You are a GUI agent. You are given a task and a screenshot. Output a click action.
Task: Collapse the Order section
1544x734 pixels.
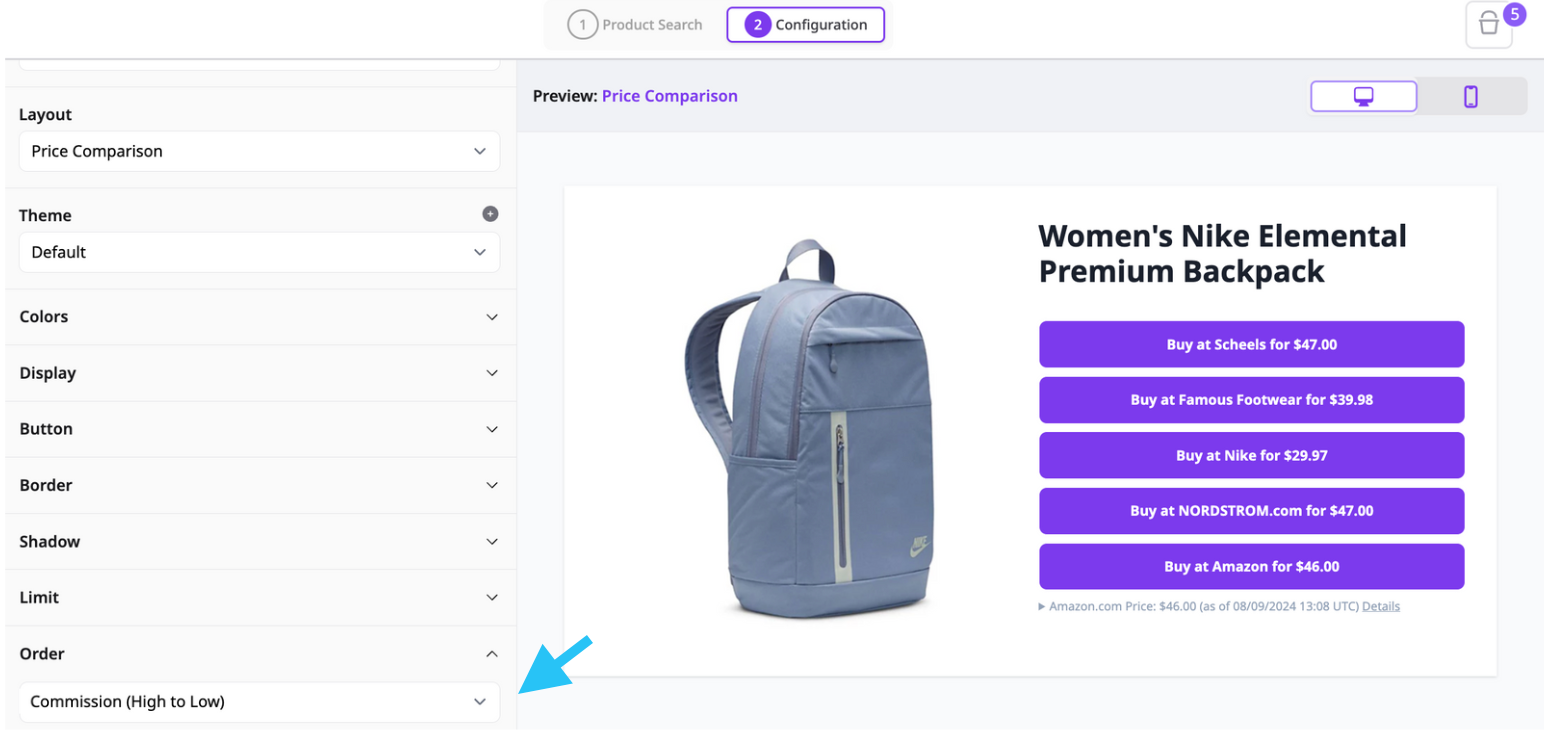(259, 654)
